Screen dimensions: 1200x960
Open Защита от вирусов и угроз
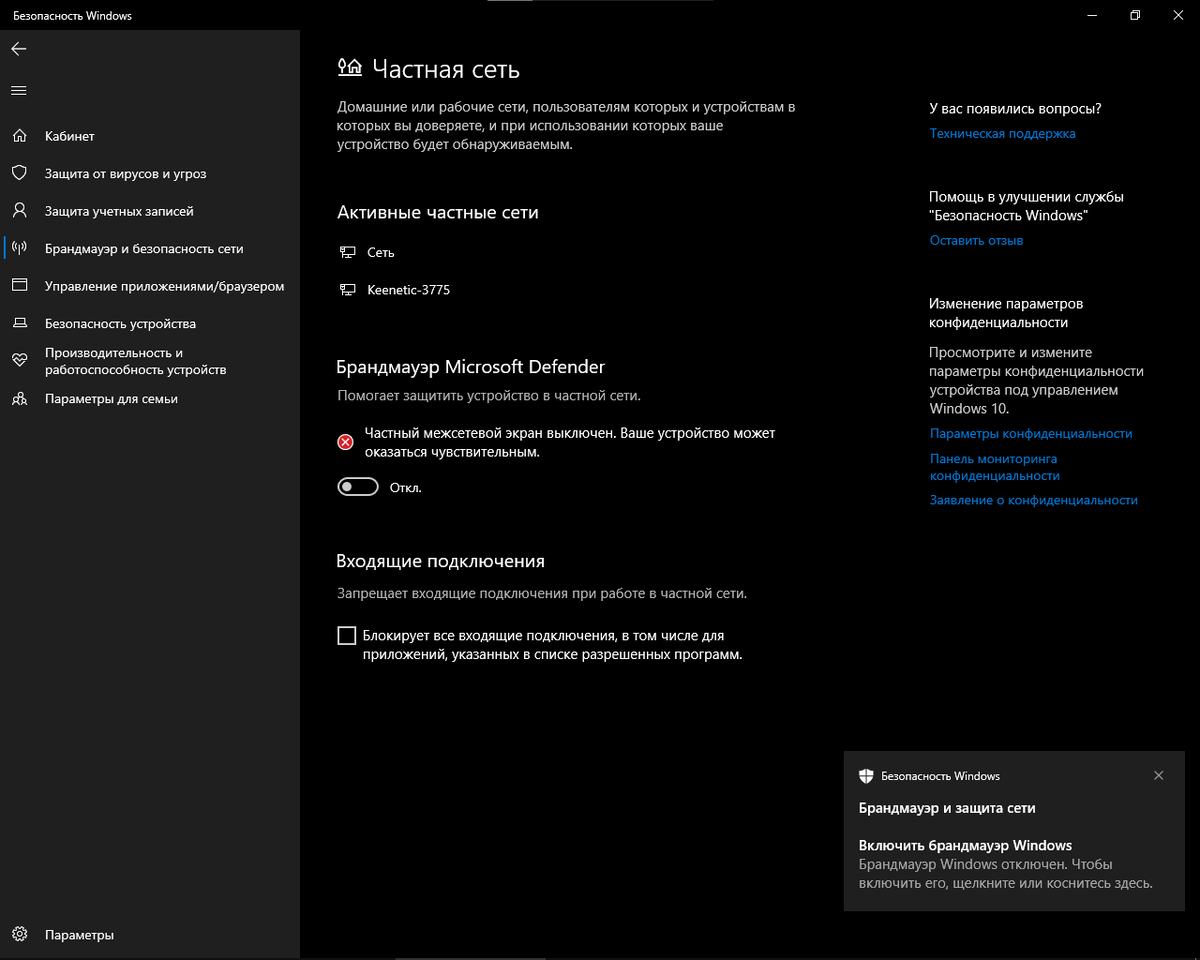coord(150,173)
